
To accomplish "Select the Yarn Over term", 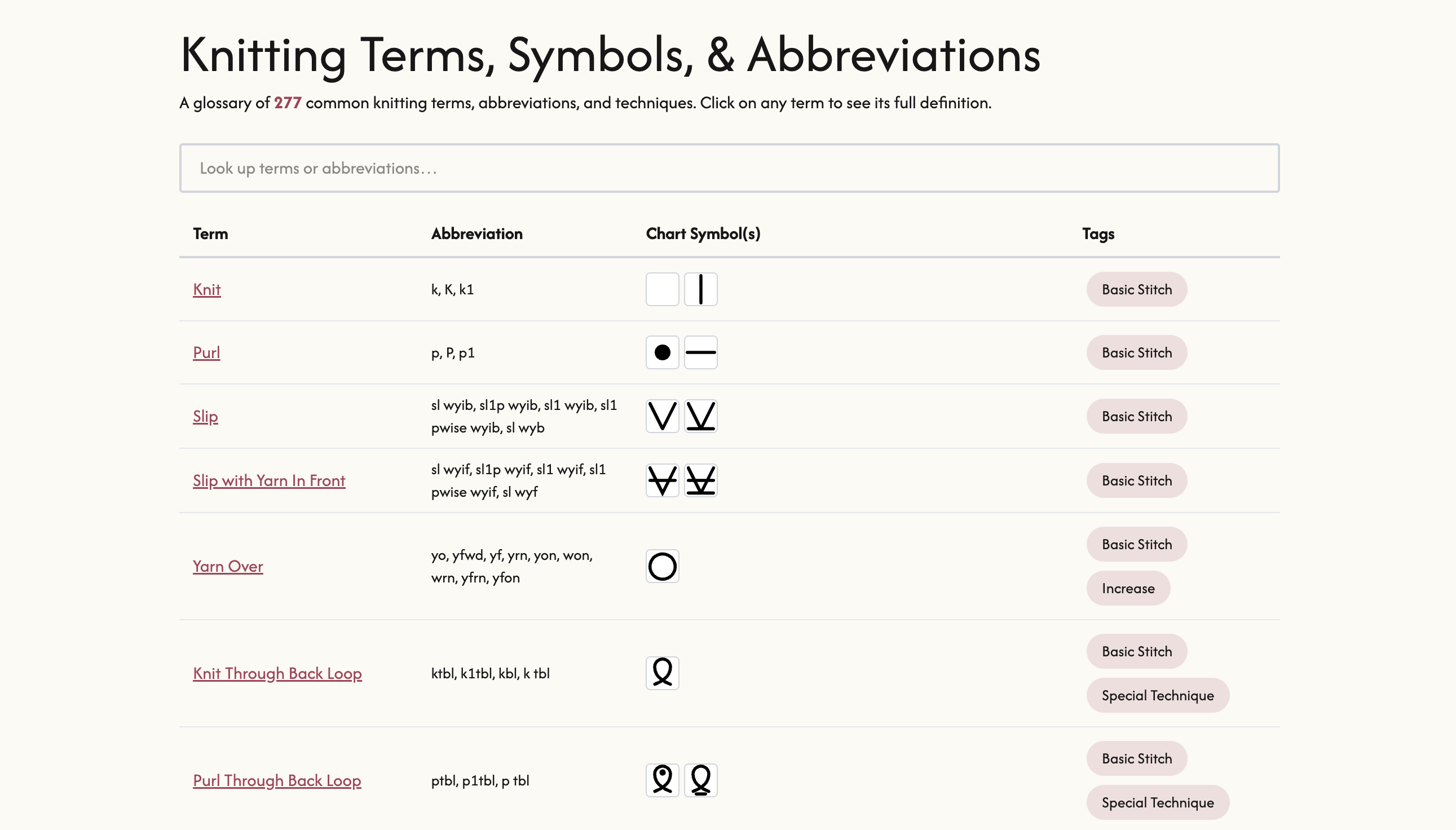I will (x=227, y=566).
